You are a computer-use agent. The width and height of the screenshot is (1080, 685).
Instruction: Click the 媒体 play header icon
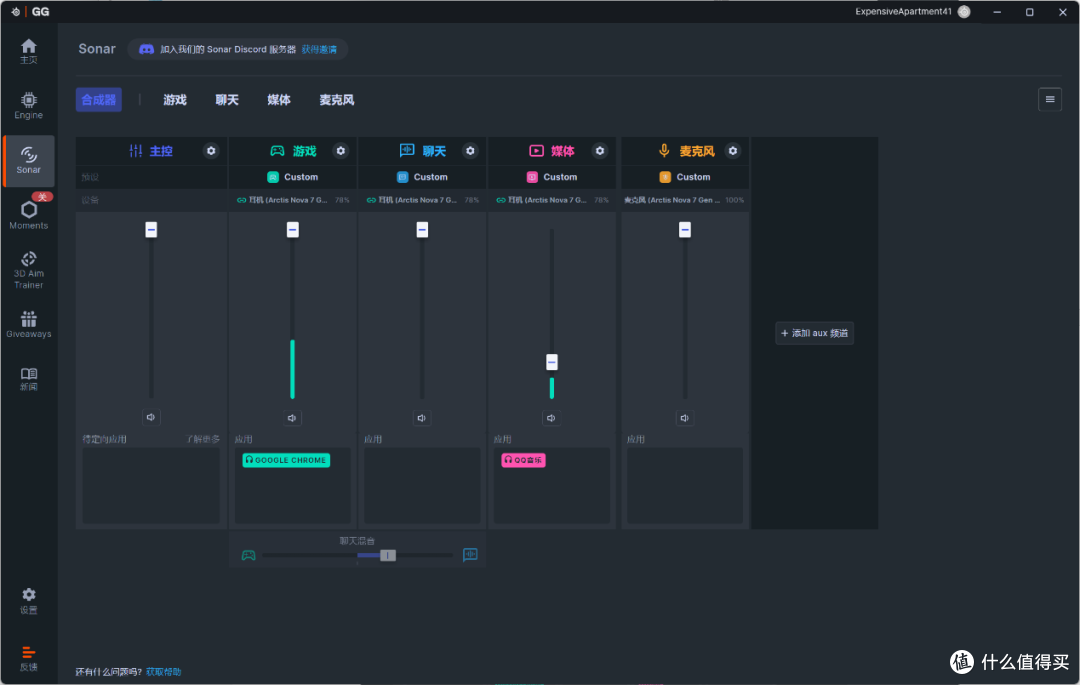point(536,151)
